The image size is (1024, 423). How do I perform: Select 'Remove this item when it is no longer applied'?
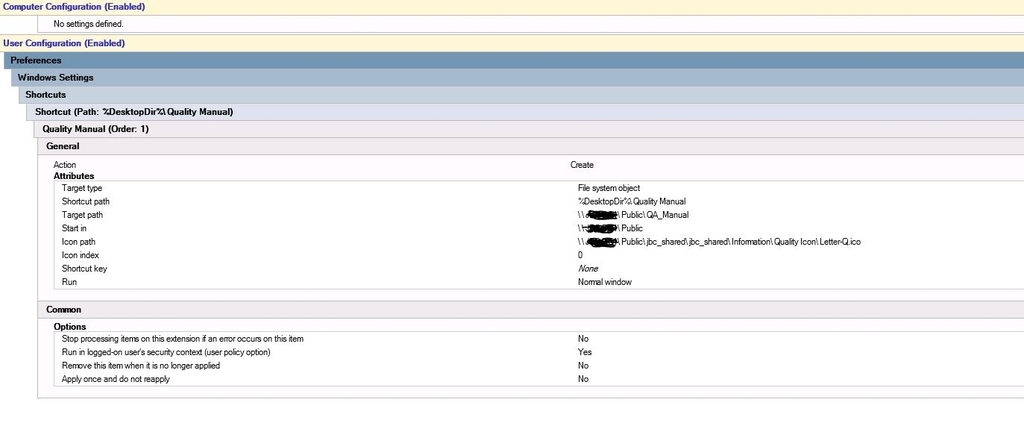point(141,366)
